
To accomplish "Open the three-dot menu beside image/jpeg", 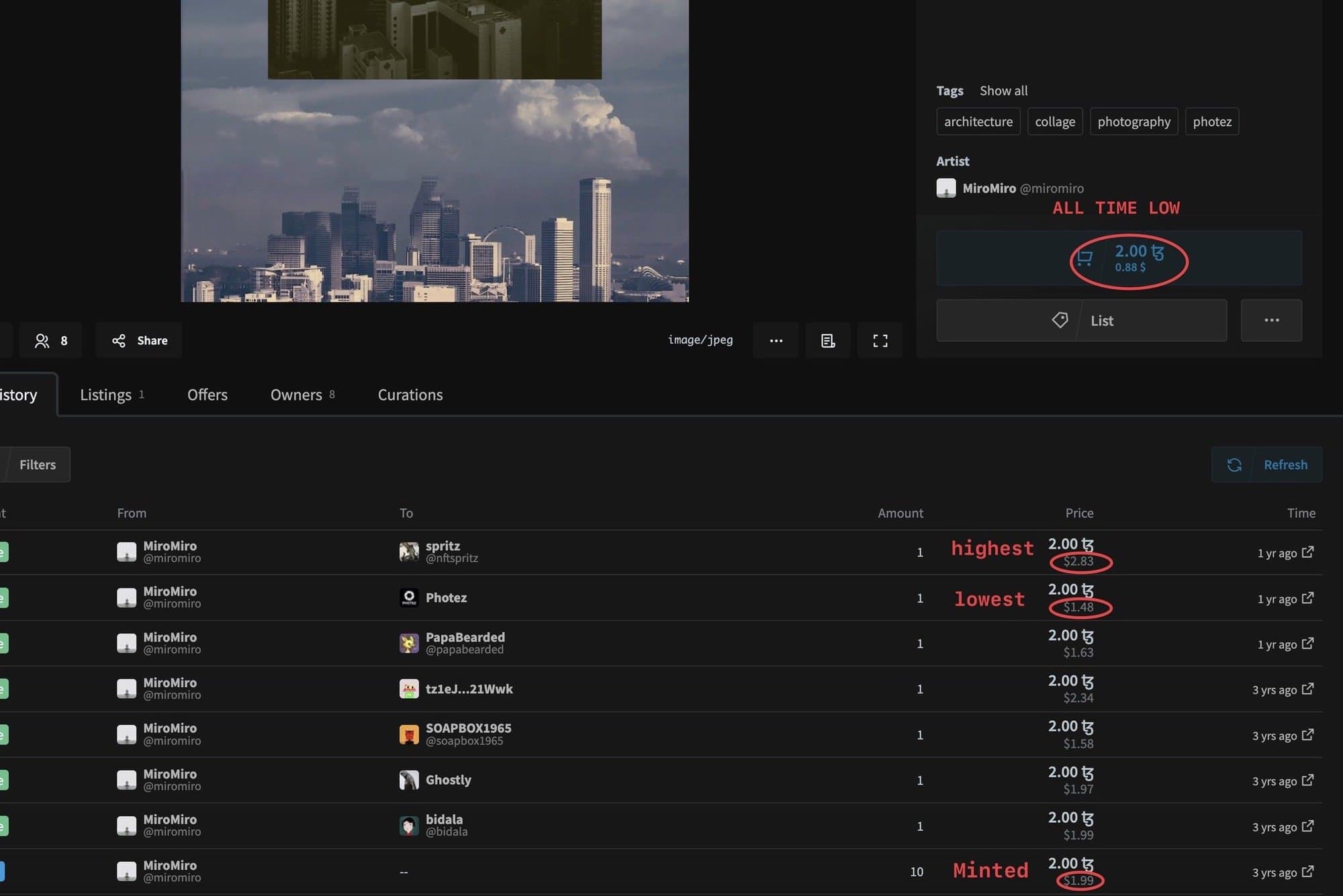I will click(776, 341).
